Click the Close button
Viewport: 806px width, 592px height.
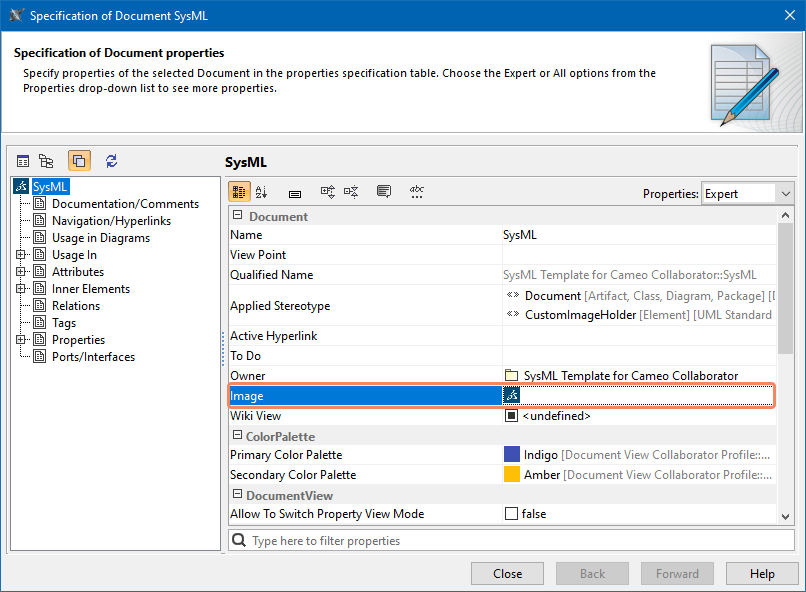[508, 574]
